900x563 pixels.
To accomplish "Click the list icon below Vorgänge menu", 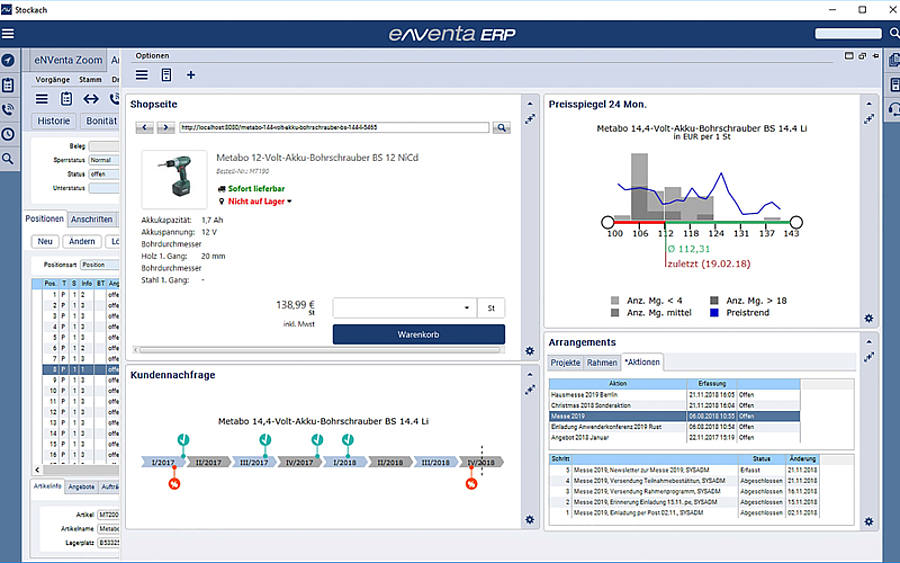I will [42, 99].
